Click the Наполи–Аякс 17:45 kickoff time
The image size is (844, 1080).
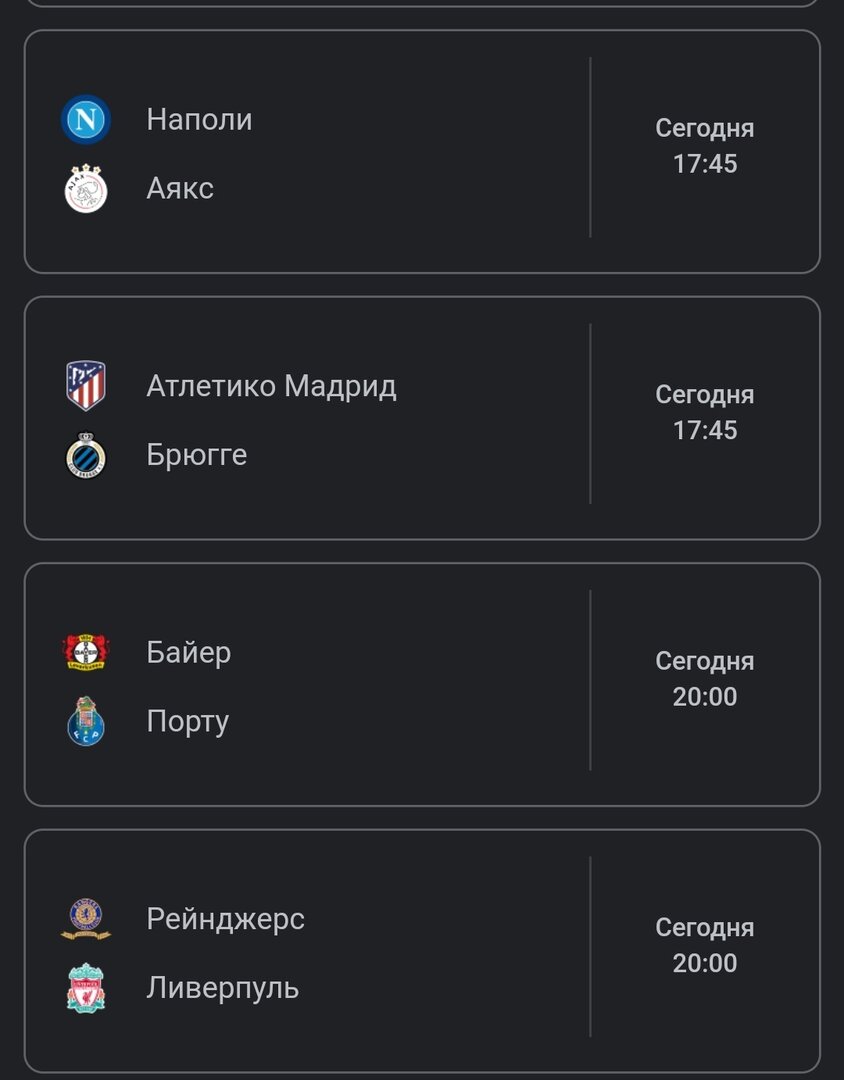click(x=705, y=164)
